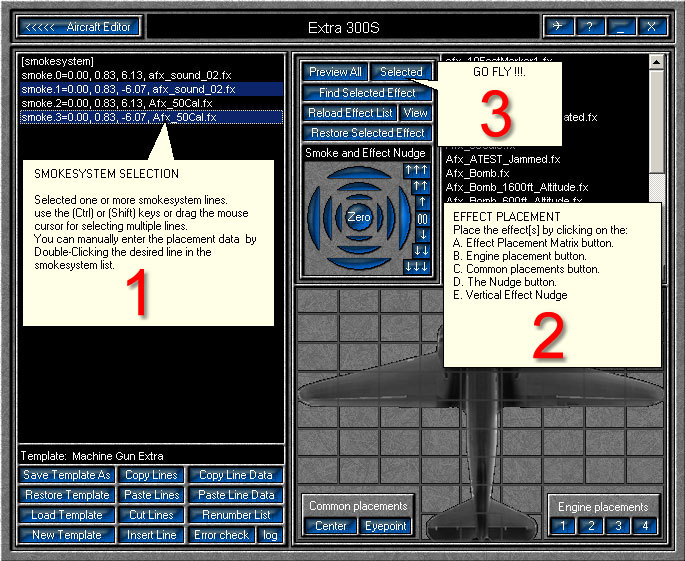Click Zero in the nudge pad center
This screenshot has width=685, height=561.
[358, 217]
